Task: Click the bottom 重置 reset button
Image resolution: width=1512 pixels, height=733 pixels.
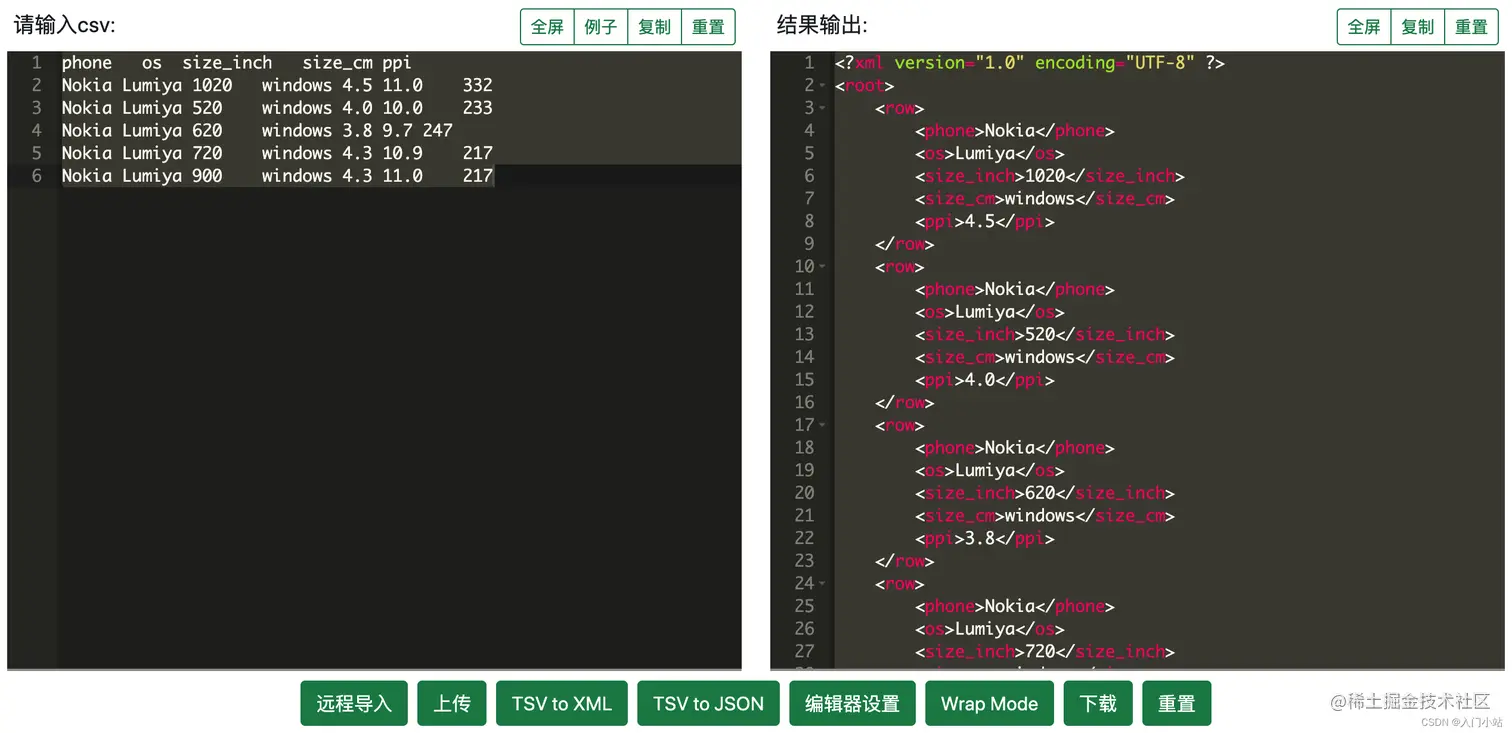Action: (x=1176, y=703)
